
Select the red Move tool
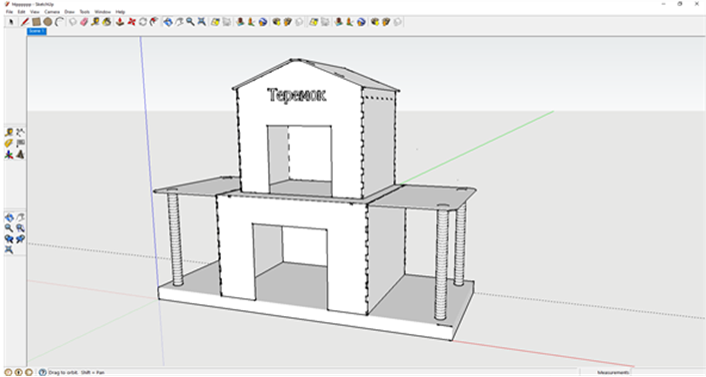click(131, 22)
